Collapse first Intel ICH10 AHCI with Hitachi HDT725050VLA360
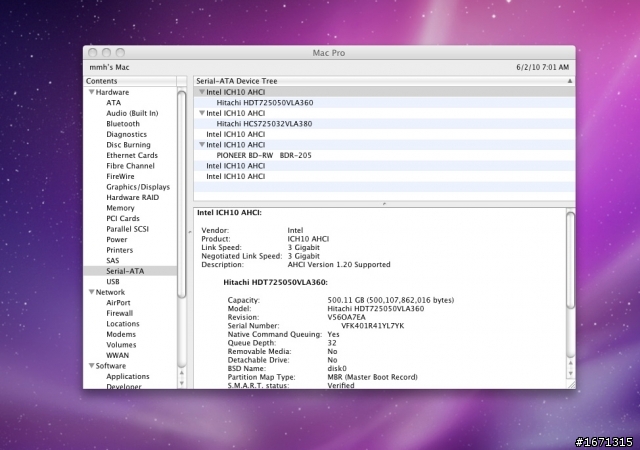The image size is (640, 450). pyautogui.click(x=202, y=92)
